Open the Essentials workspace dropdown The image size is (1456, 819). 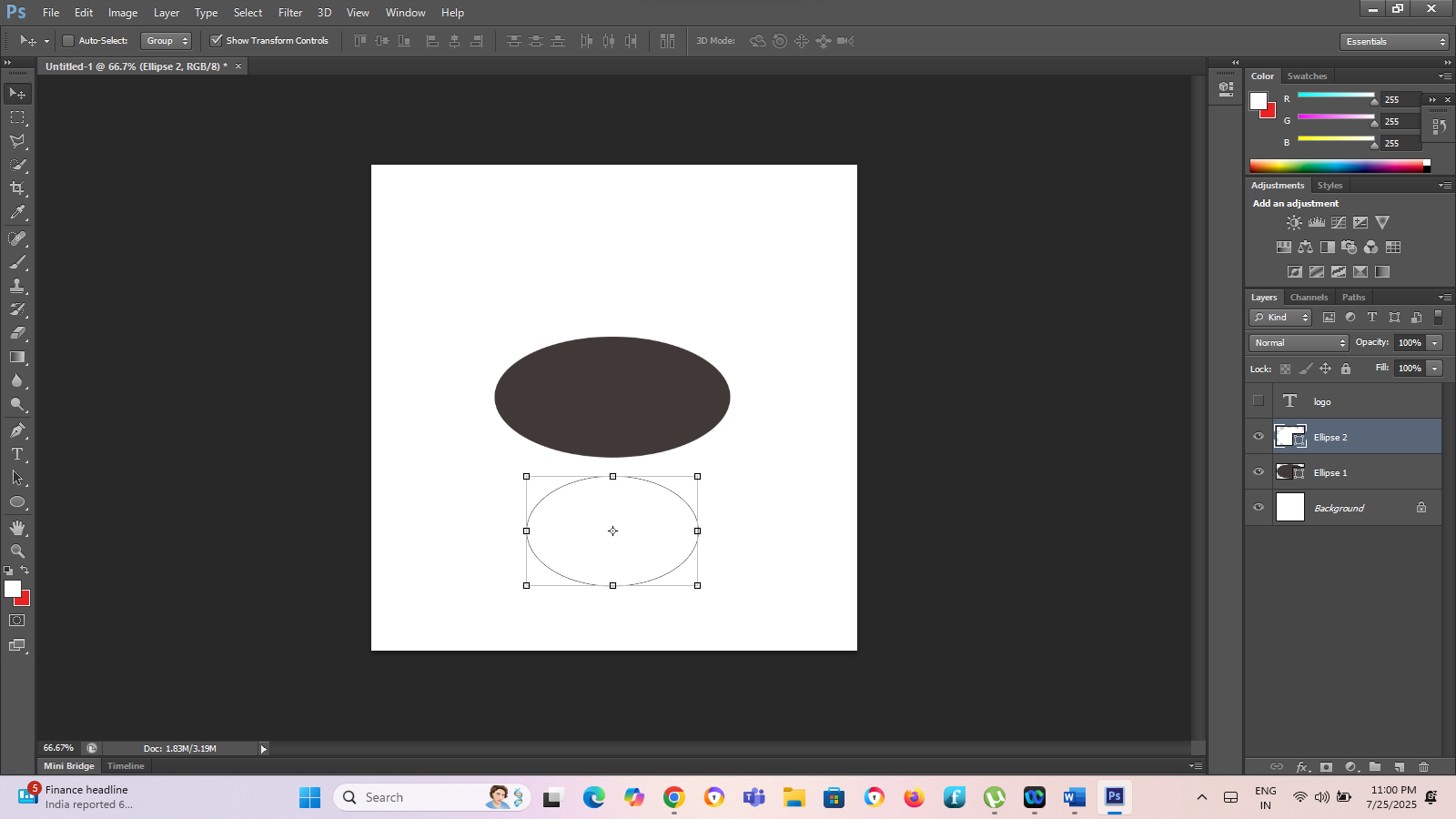[1394, 42]
